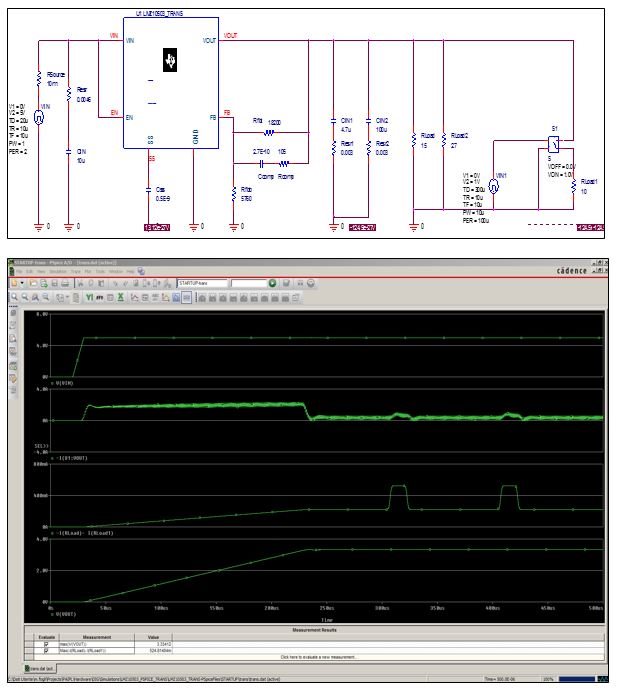Click the Rfbt 18200 resistor in schematic

(x=269, y=132)
